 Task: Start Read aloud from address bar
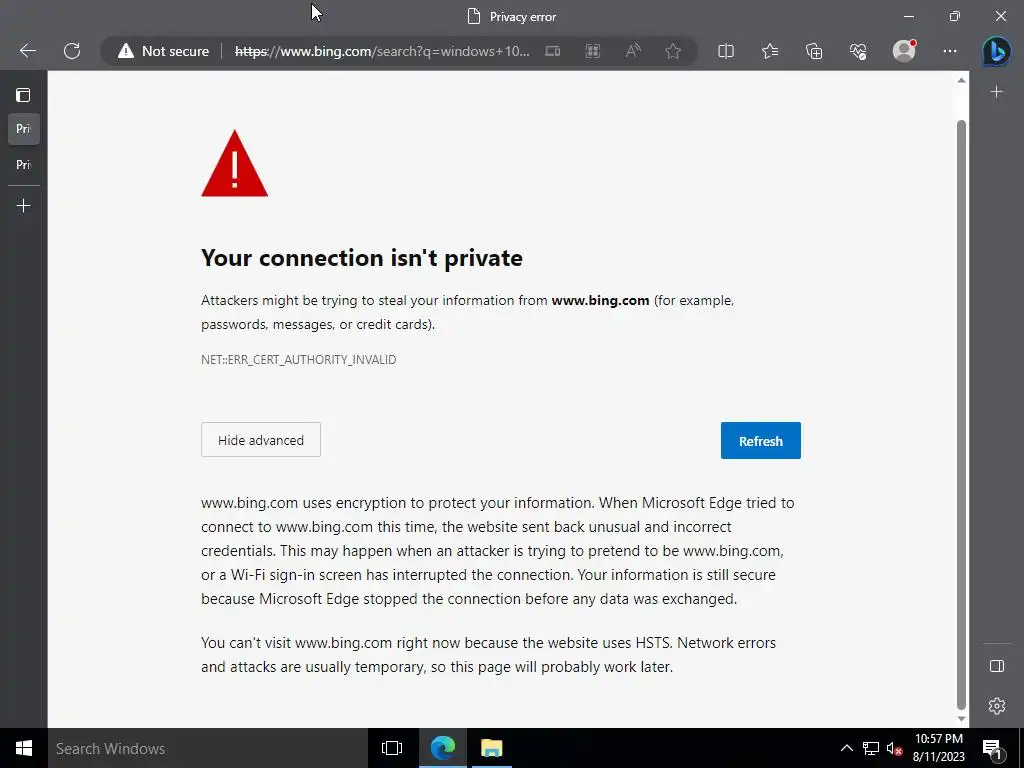click(633, 51)
